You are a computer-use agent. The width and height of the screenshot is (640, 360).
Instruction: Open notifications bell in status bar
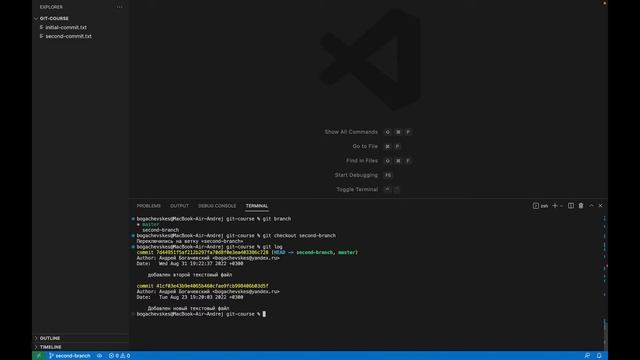[x=599, y=356]
